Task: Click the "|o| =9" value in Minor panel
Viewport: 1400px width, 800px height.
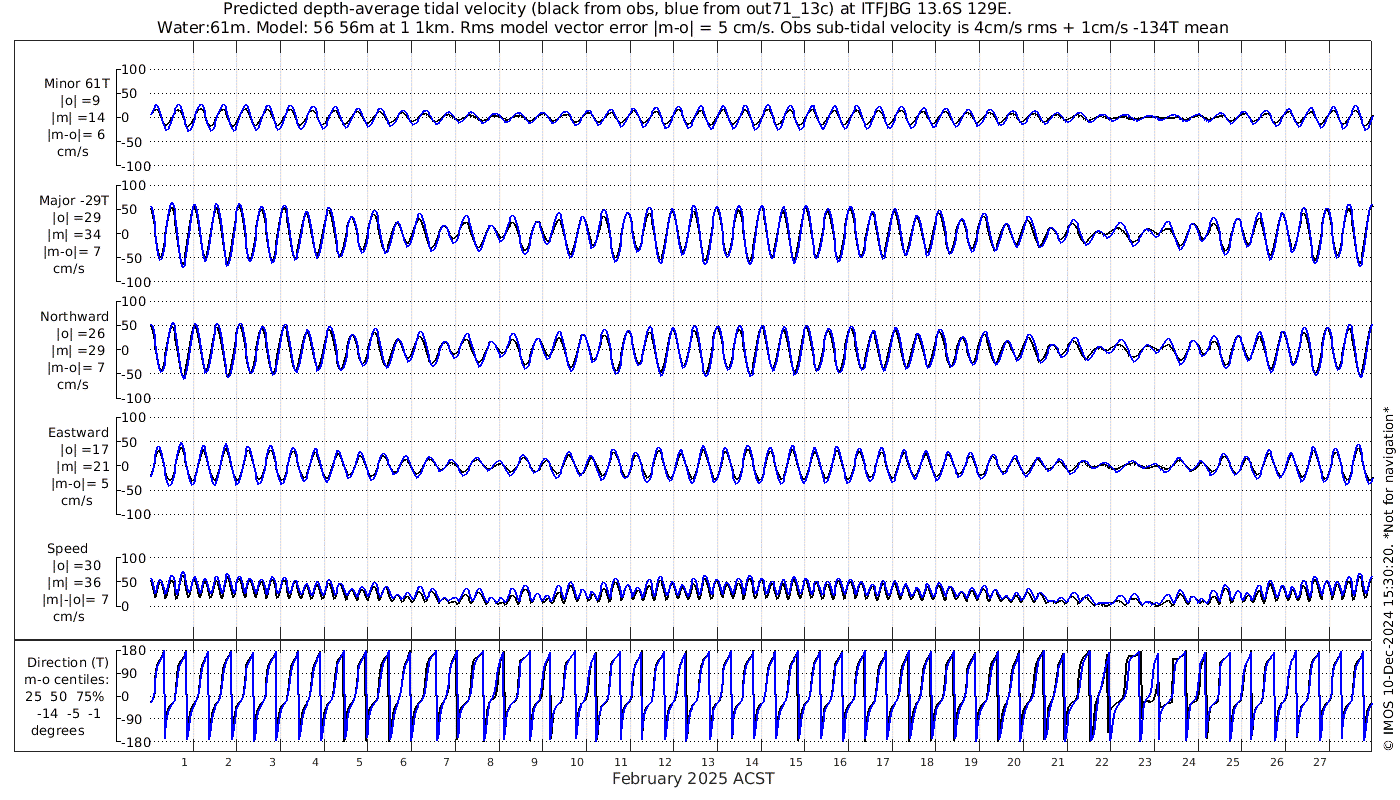Action: 79,101
